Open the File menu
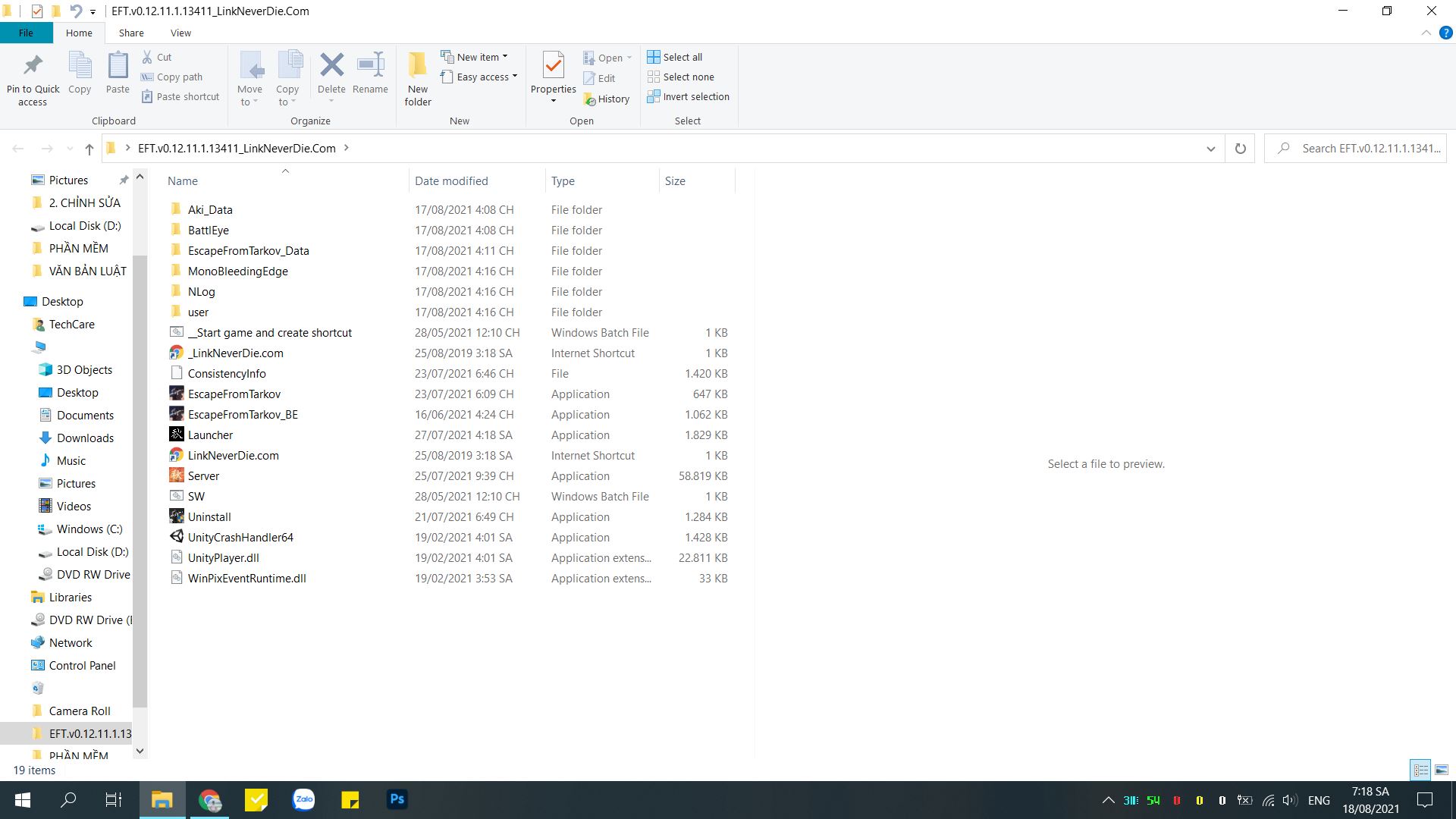Image resolution: width=1456 pixels, height=819 pixels. pos(26,33)
